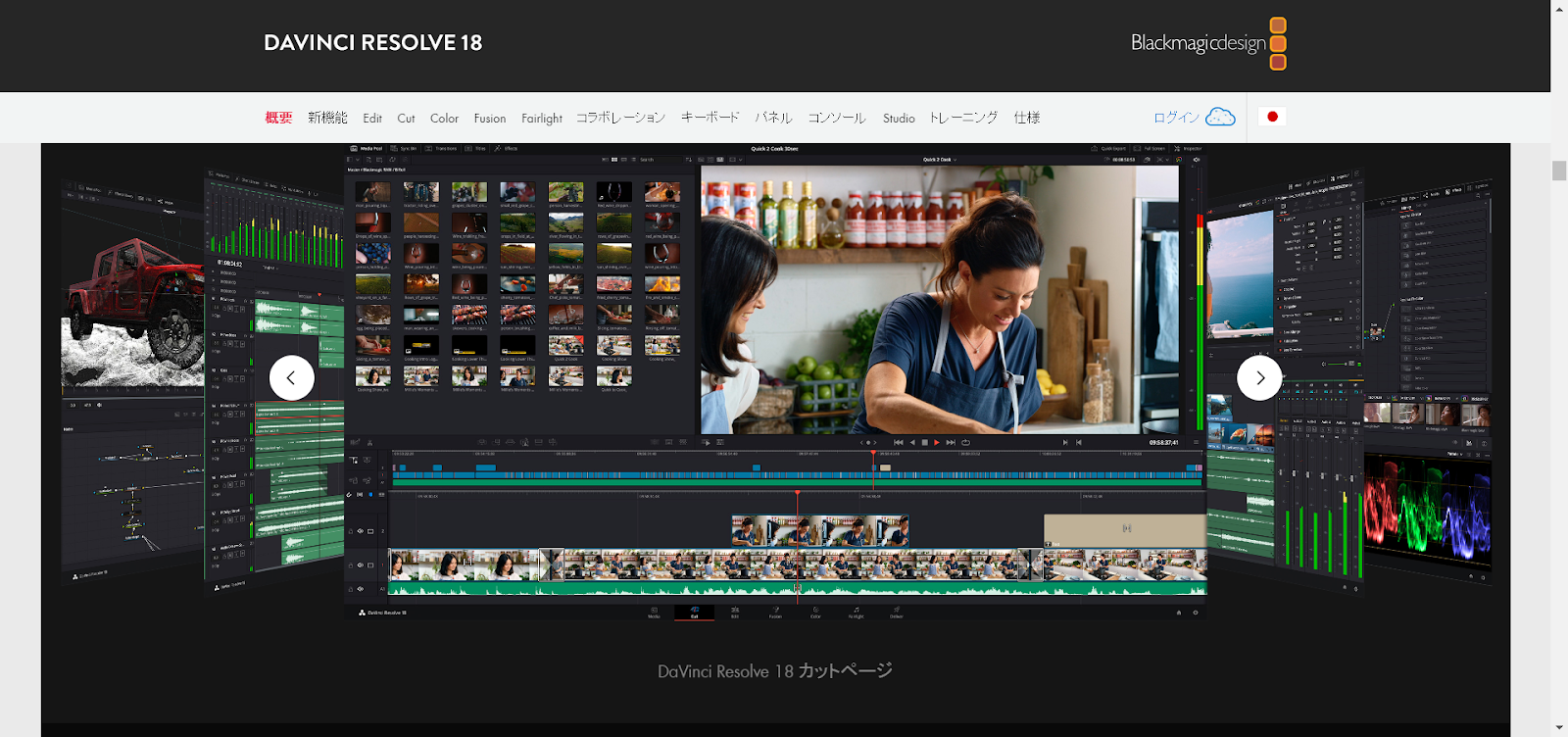Screen dimensions: 1568x737
Task: Click the scrollbar down arrow
Action: point(1559,728)
